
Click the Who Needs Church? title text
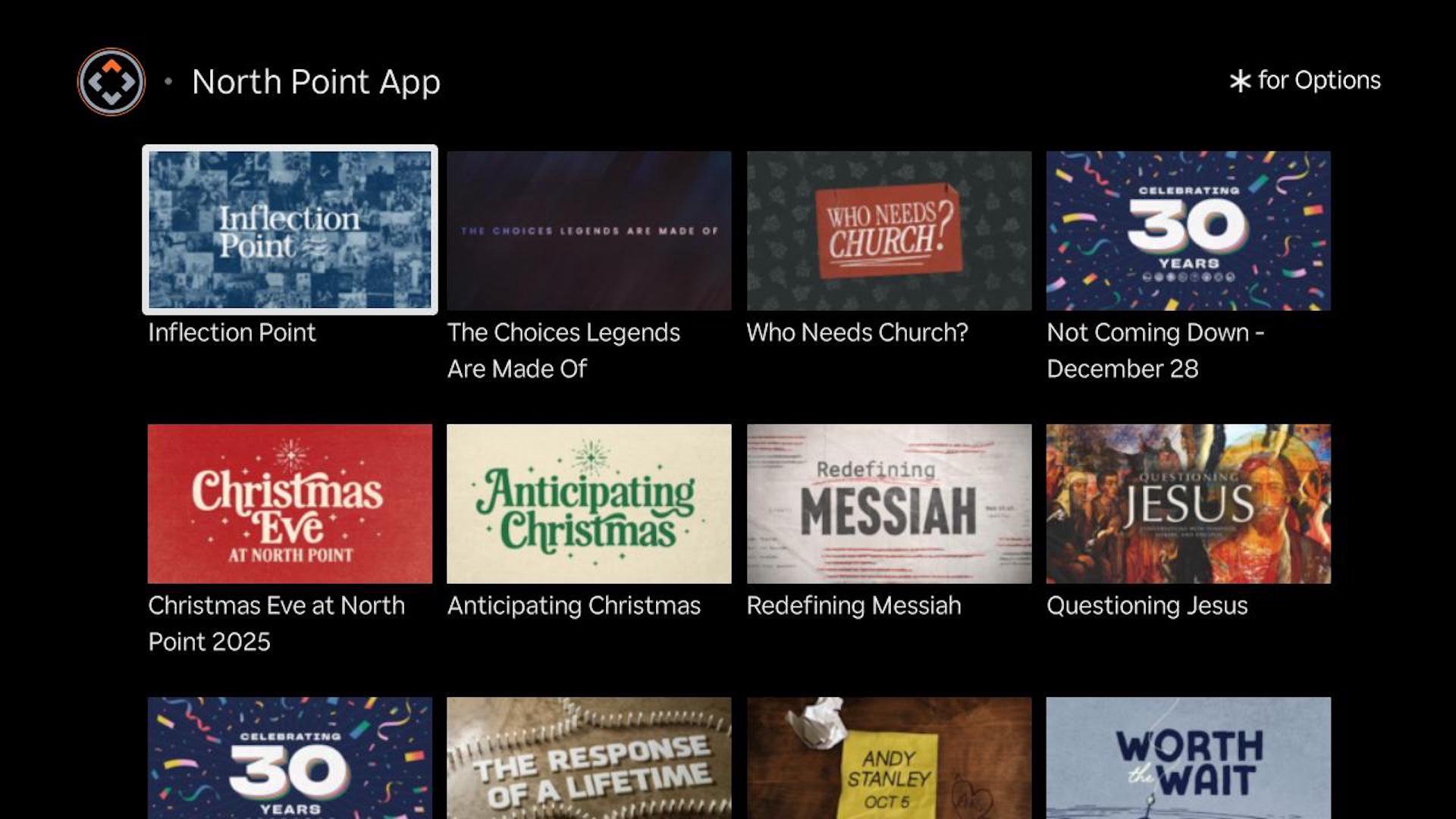pos(857,333)
